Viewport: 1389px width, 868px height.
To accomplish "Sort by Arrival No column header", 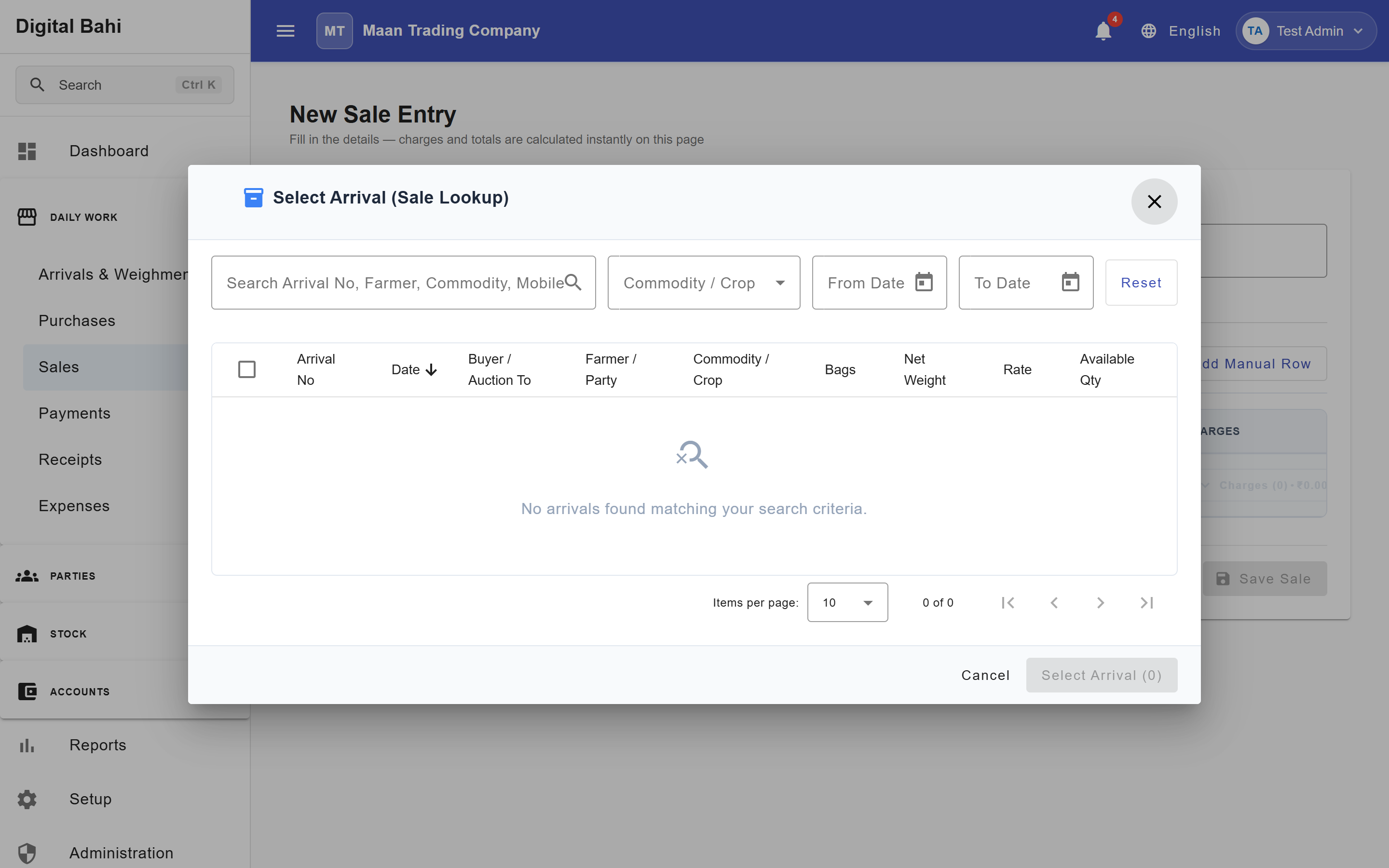I will [x=316, y=370].
